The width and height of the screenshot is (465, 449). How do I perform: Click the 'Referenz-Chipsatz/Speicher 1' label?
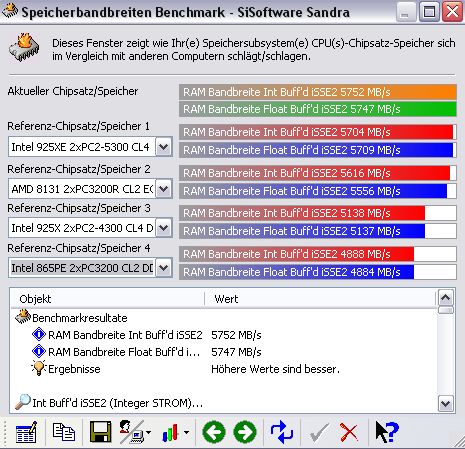[x=79, y=126]
